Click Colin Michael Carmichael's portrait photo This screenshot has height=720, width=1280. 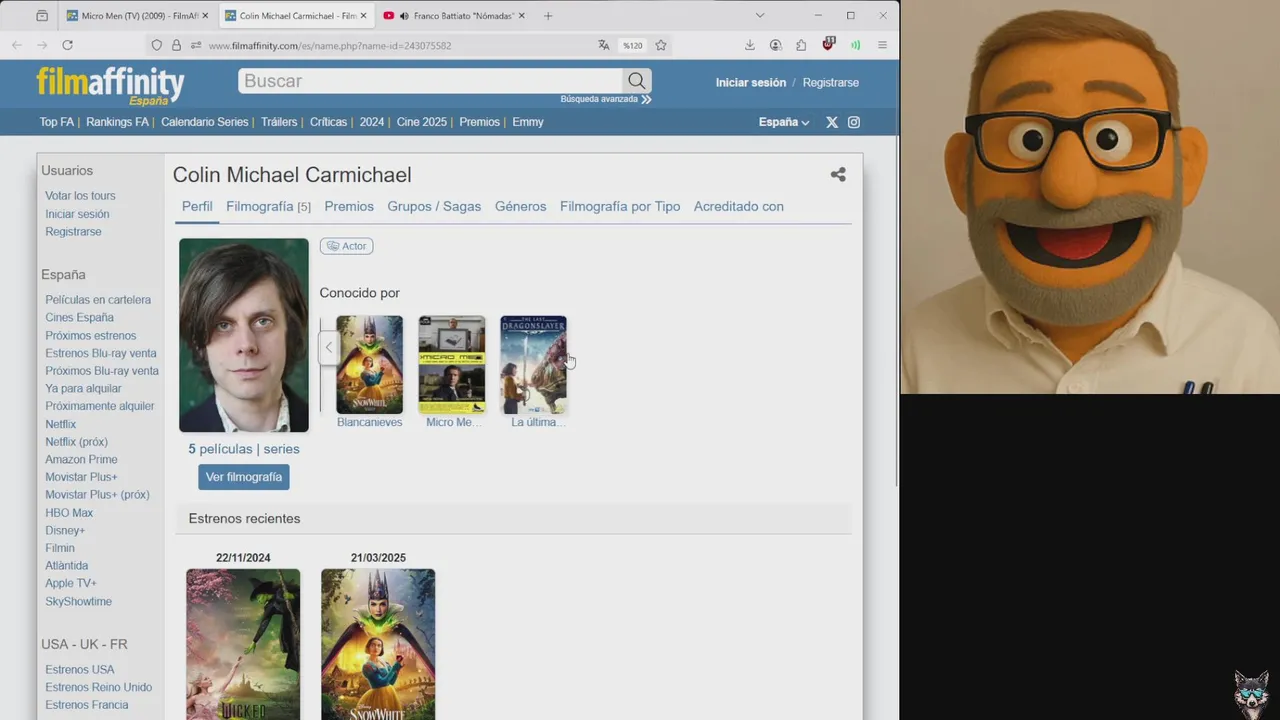pyautogui.click(x=244, y=335)
